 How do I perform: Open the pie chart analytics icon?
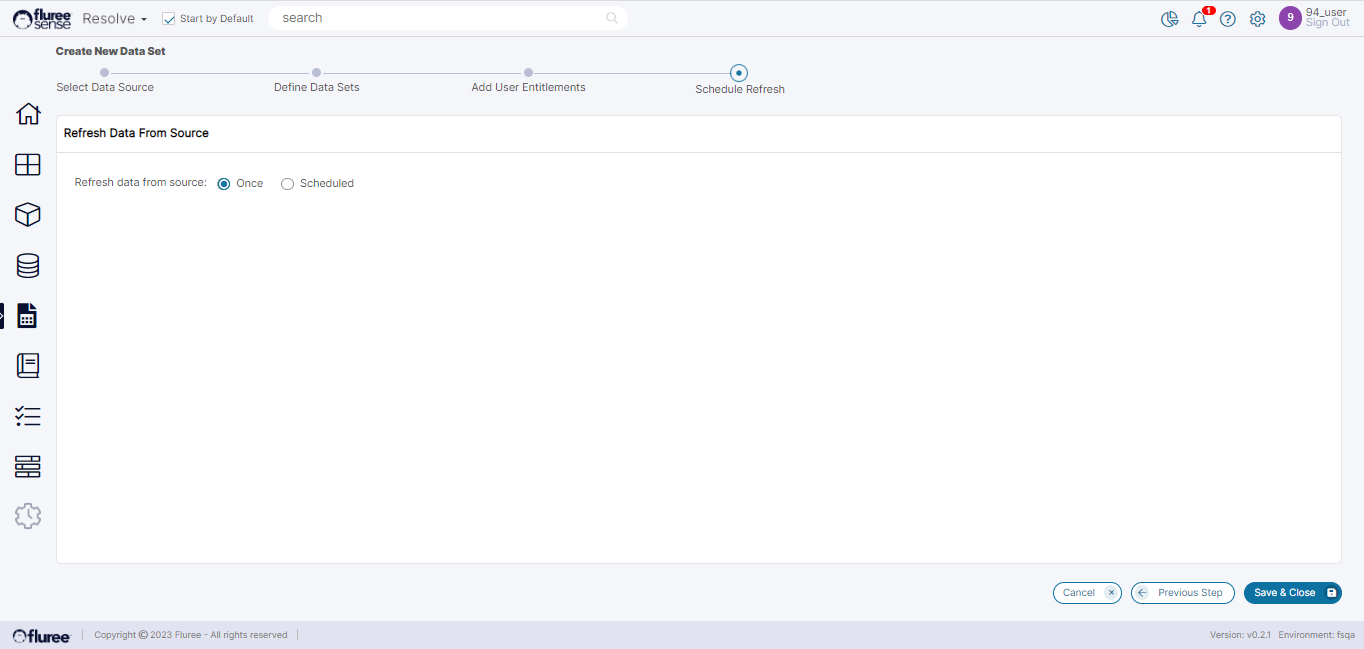point(1170,19)
